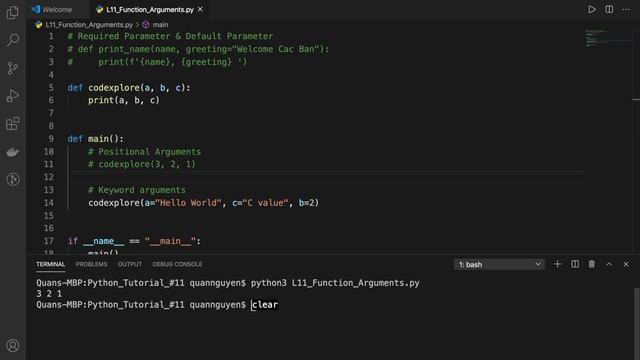Open the Search view in activity bar
640x360 pixels.
[13, 40]
